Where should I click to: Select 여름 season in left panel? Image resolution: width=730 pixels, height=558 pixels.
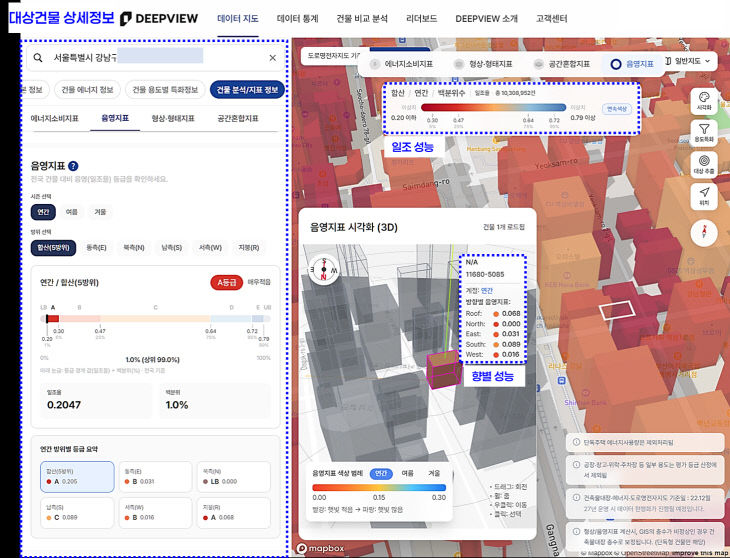tap(72, 212)
